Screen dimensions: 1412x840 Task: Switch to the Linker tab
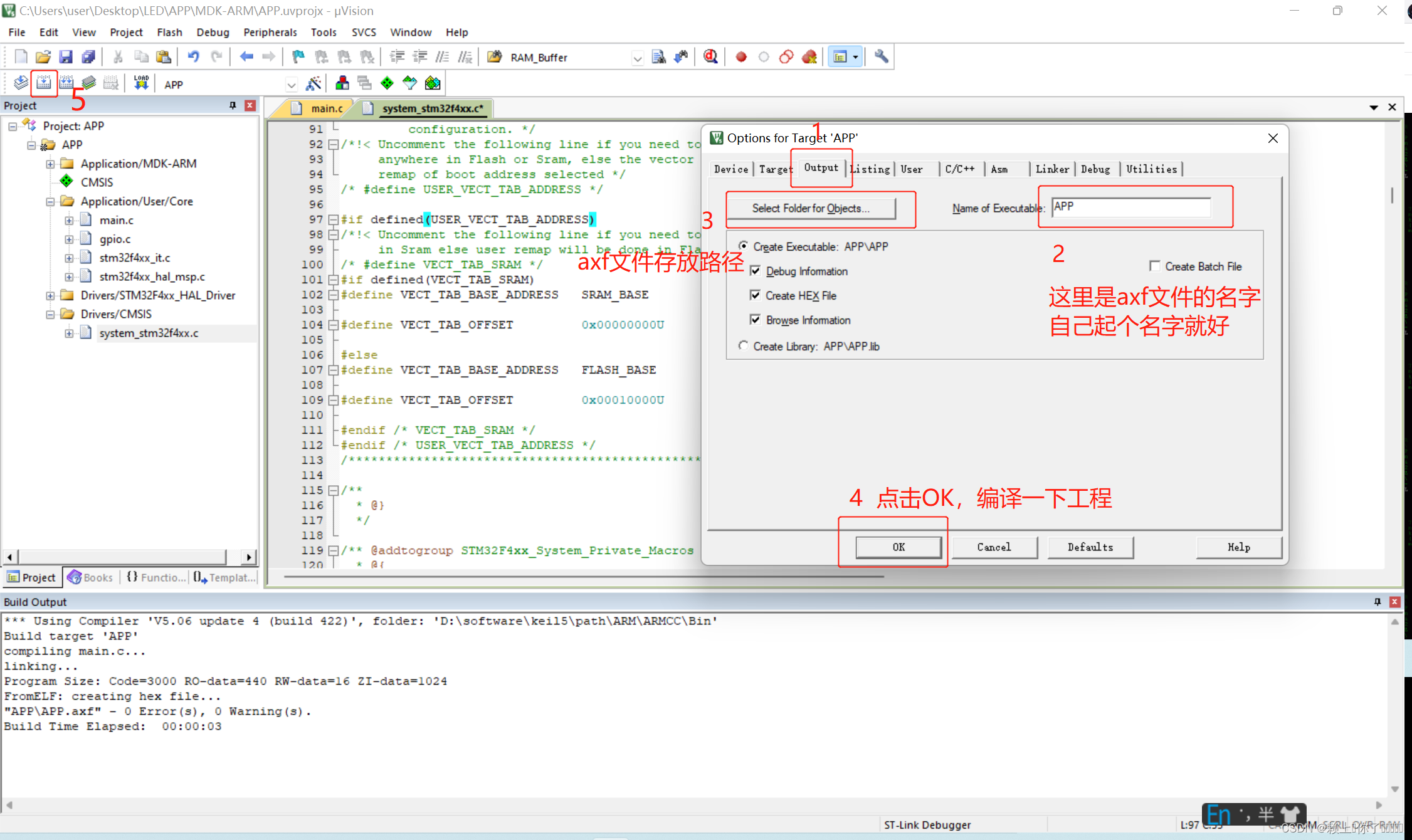point(1051,169)
